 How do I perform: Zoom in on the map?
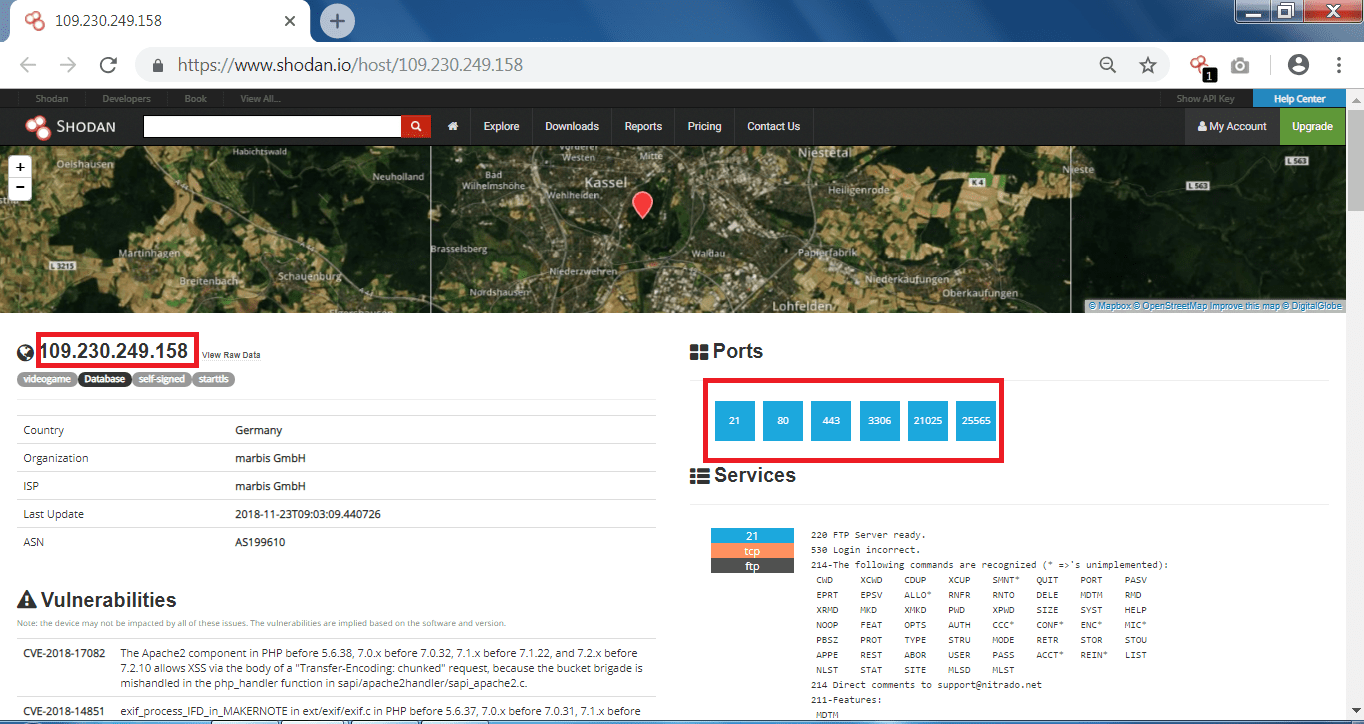tap(20, 167)
